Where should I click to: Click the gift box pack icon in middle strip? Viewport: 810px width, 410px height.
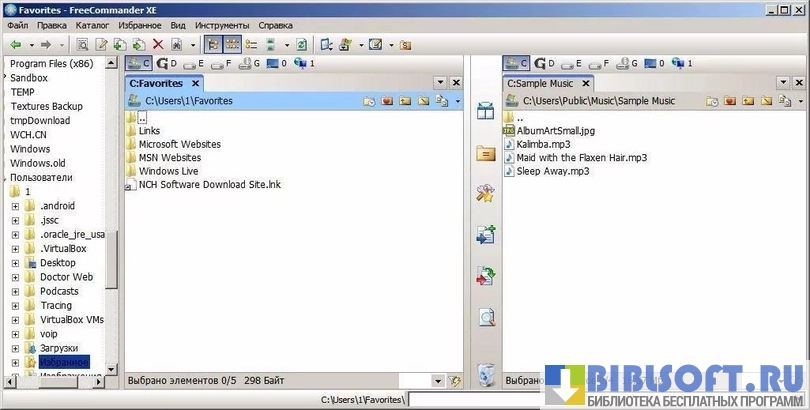click(x=486, y=111)
